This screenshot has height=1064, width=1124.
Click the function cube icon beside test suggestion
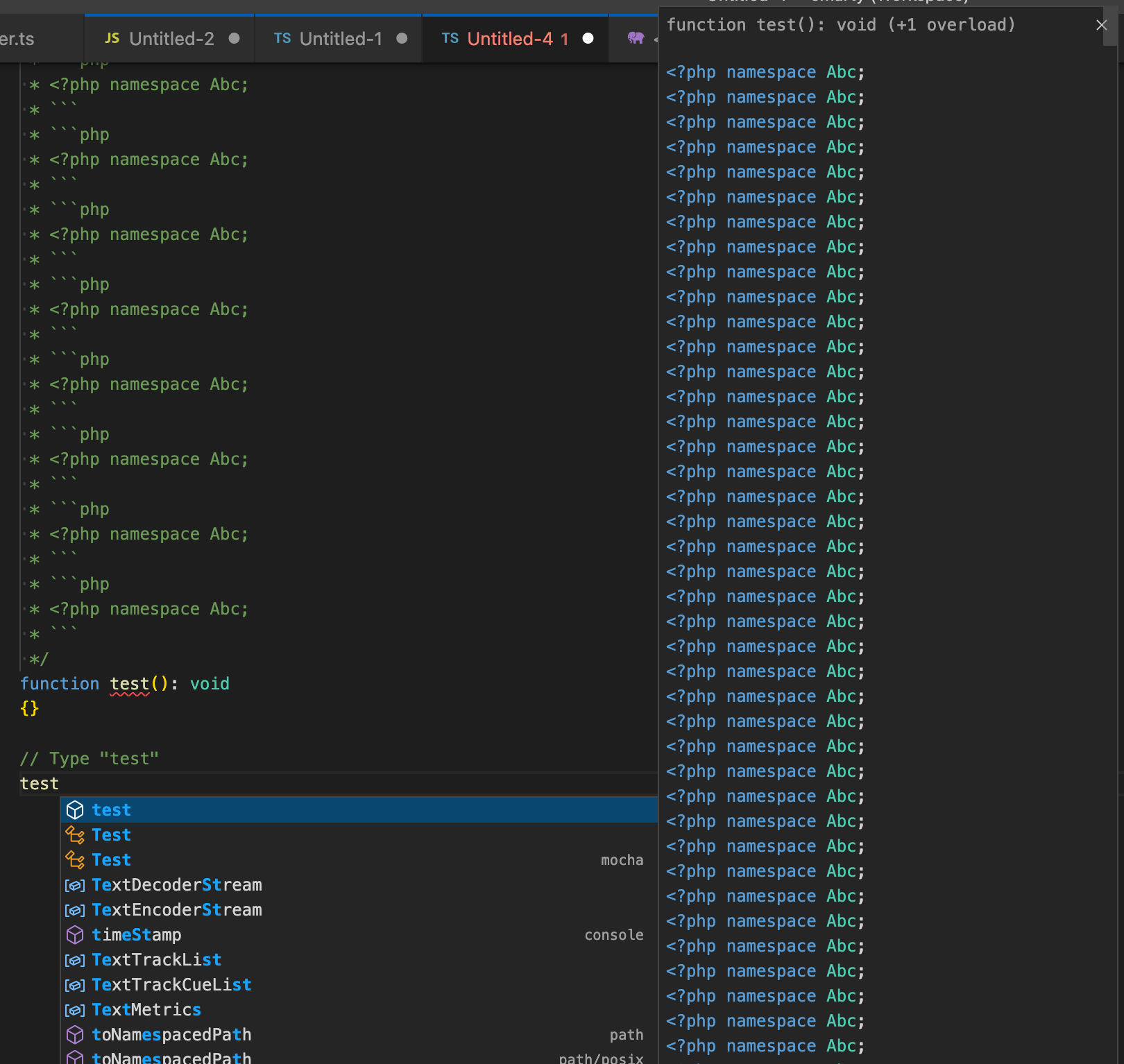[x=75, y=809]
